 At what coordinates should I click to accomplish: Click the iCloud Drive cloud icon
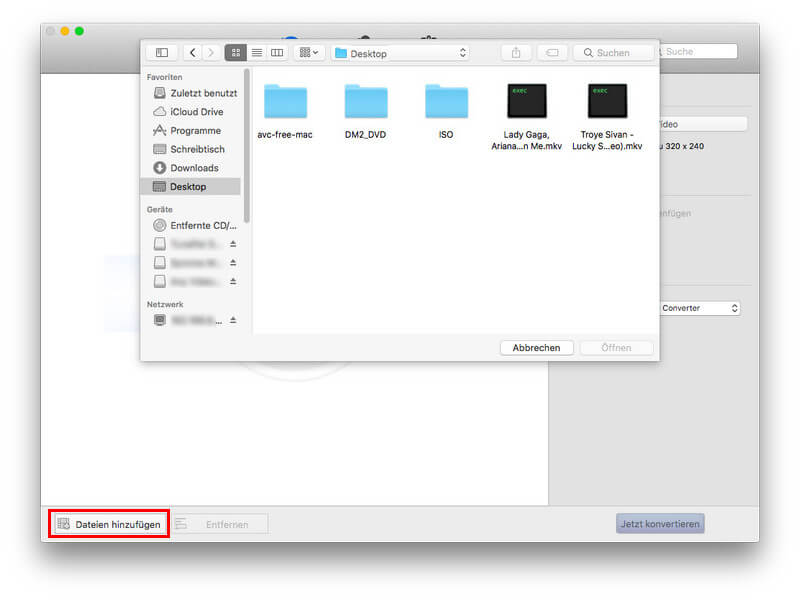click(x=160, y=111)
